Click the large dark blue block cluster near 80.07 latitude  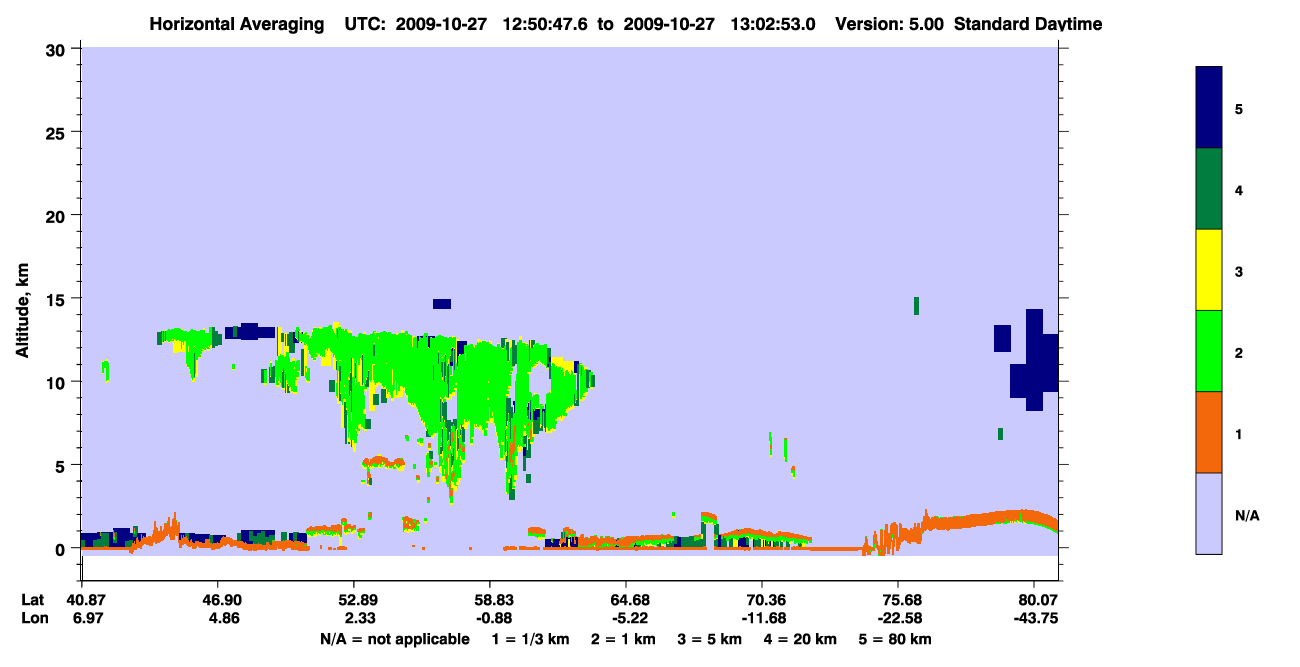[x=1034, y=360]
